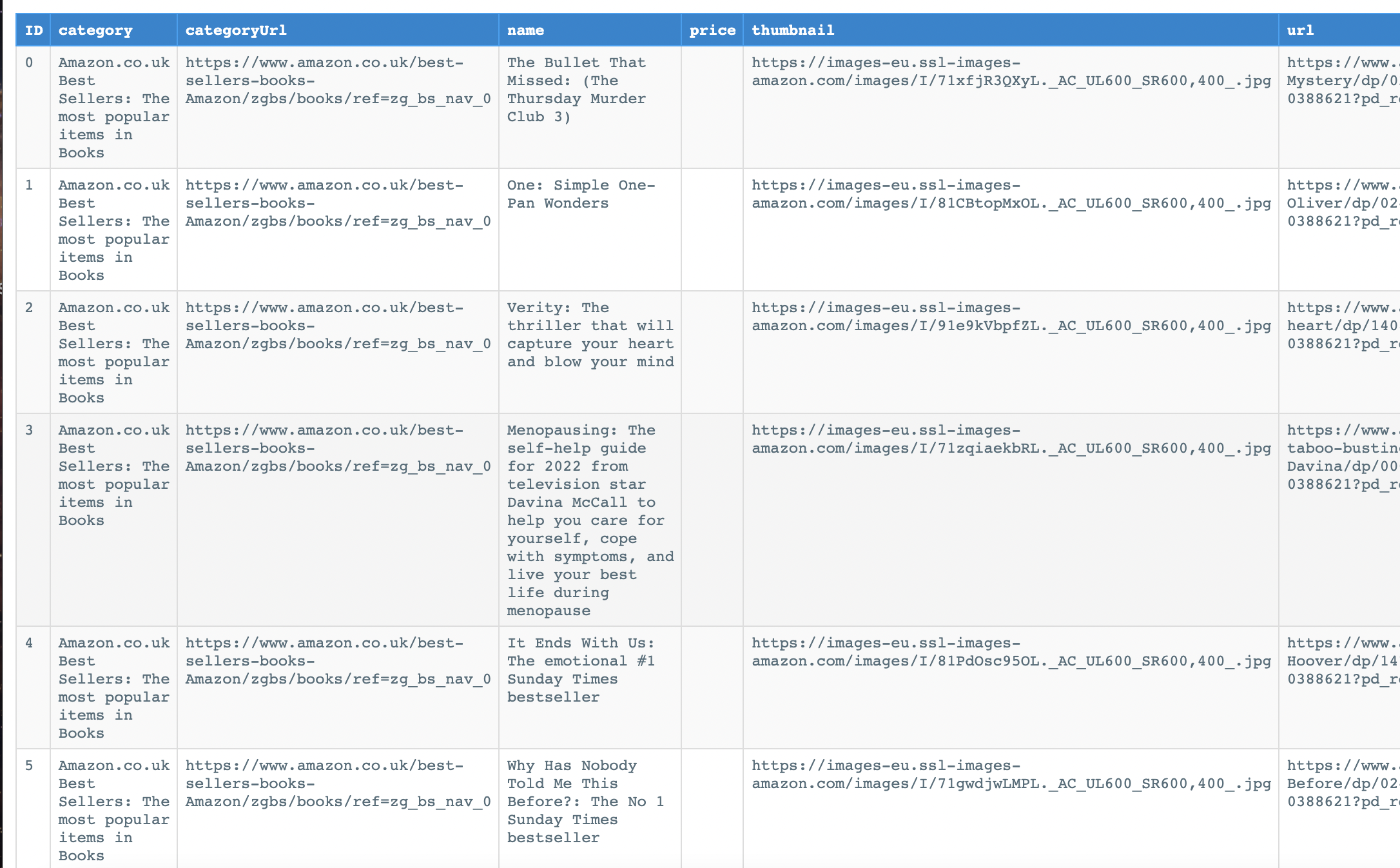Click the categoryUrl cell in row 0
This screenshot has width=1400, height=868.
338,107
